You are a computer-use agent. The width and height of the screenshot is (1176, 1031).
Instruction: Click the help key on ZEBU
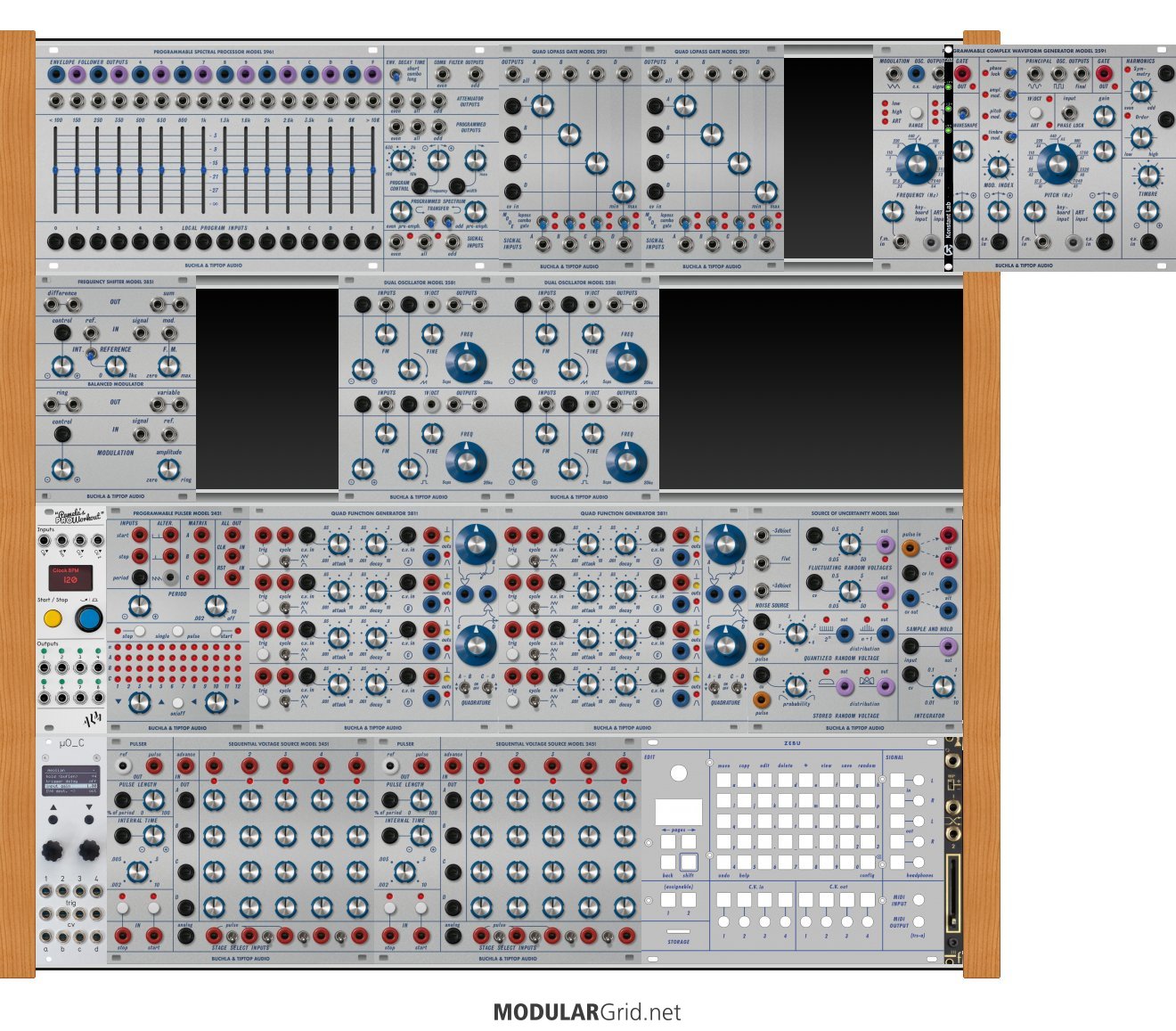[x=744, y=863]
